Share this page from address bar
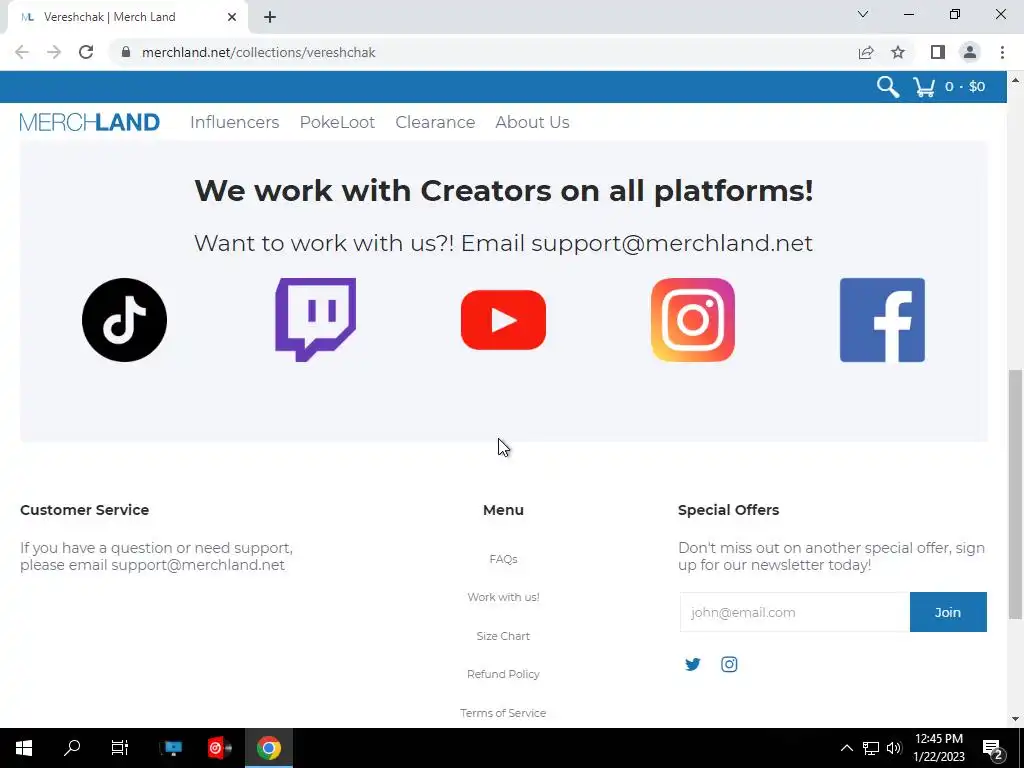This screenshot has width=1024, height=768. (x=866, y=52)
